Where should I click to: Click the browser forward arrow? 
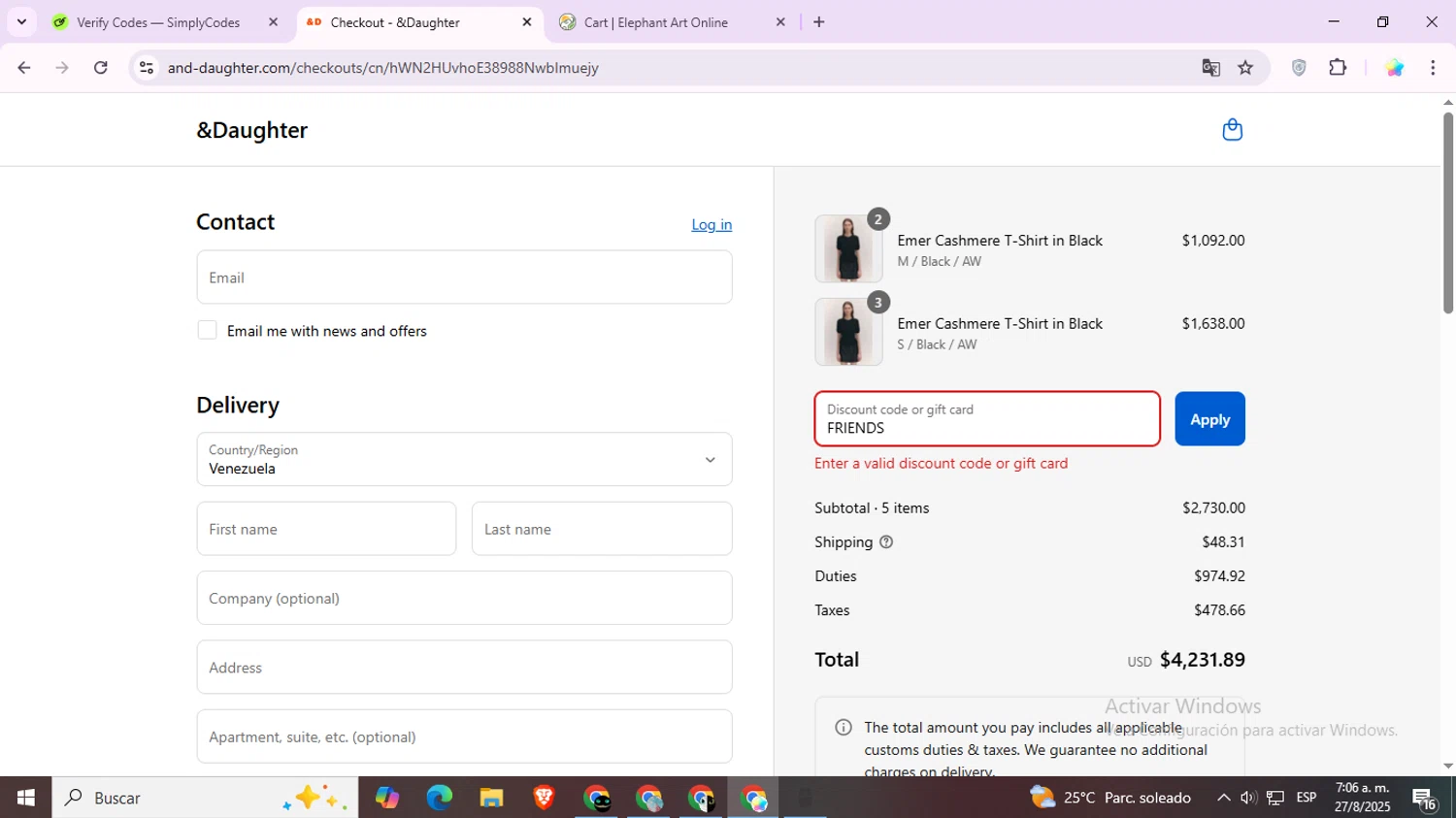point(62,67)
